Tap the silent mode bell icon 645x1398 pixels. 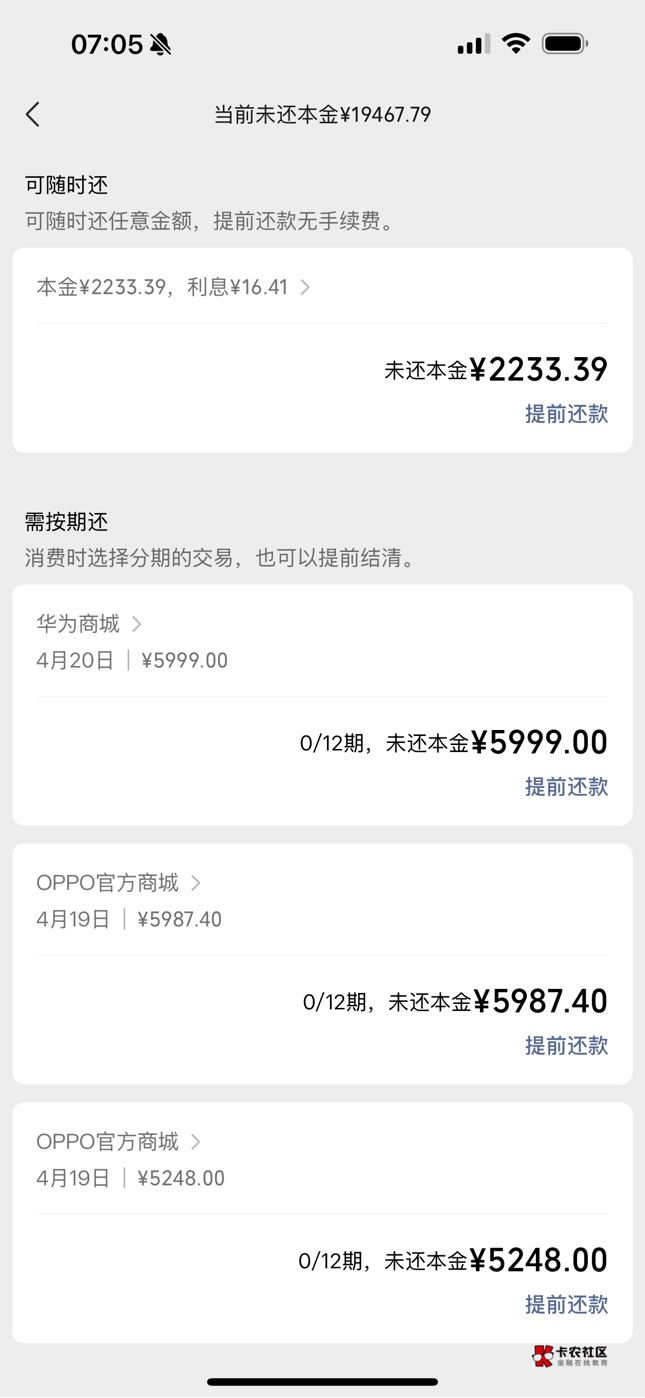coord(160,44)
